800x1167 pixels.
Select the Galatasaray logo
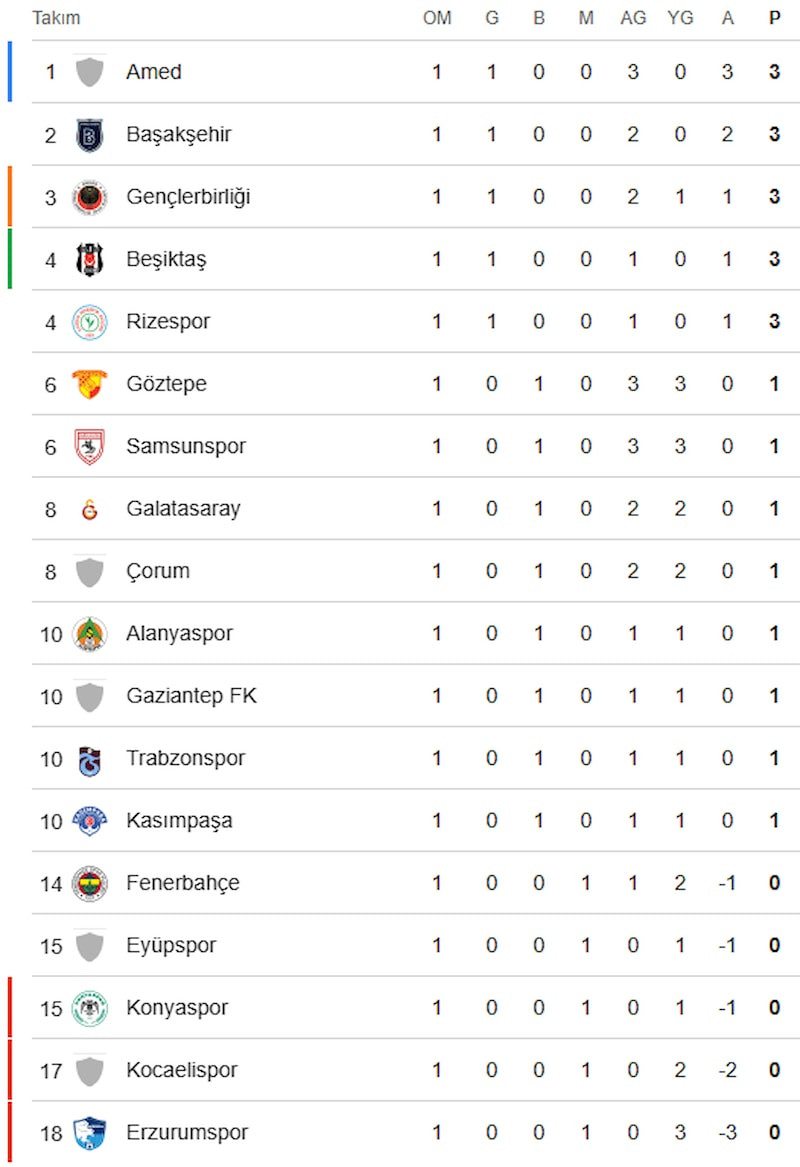(x=89, y=510)
